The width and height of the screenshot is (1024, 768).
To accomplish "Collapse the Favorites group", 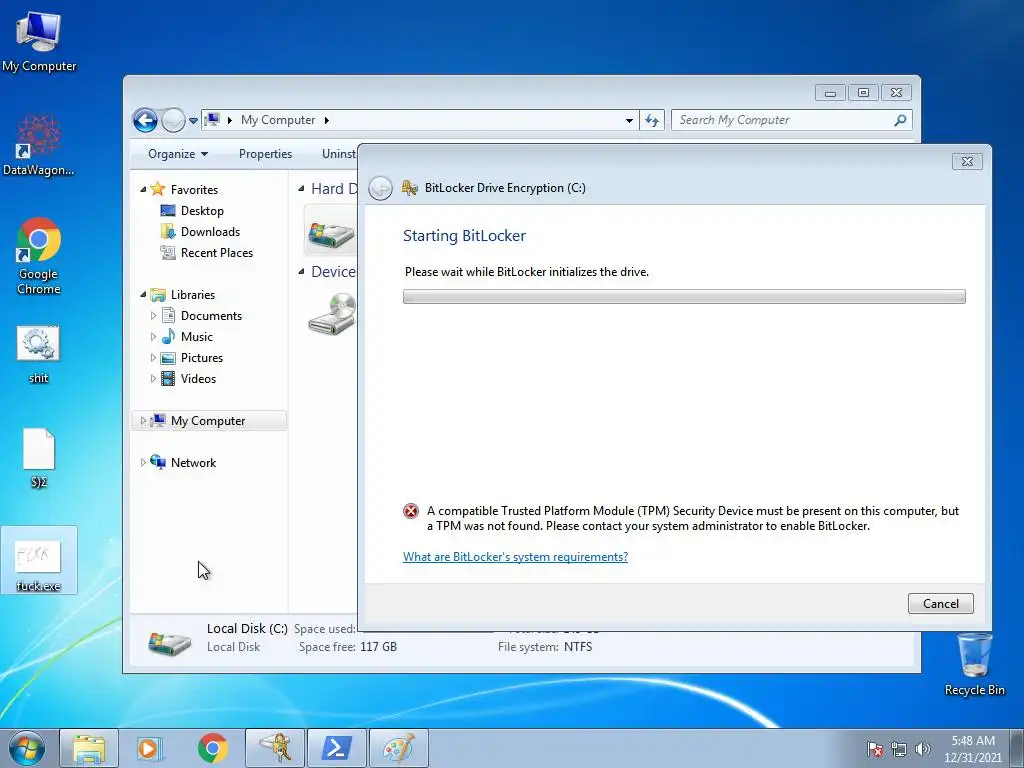I will pos(143,189).
